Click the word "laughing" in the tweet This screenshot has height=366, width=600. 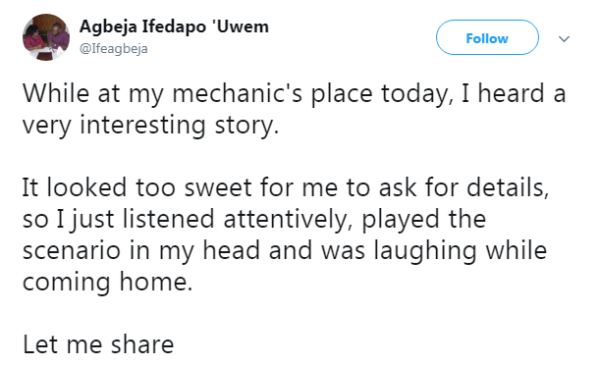click(x=425, y=252)
